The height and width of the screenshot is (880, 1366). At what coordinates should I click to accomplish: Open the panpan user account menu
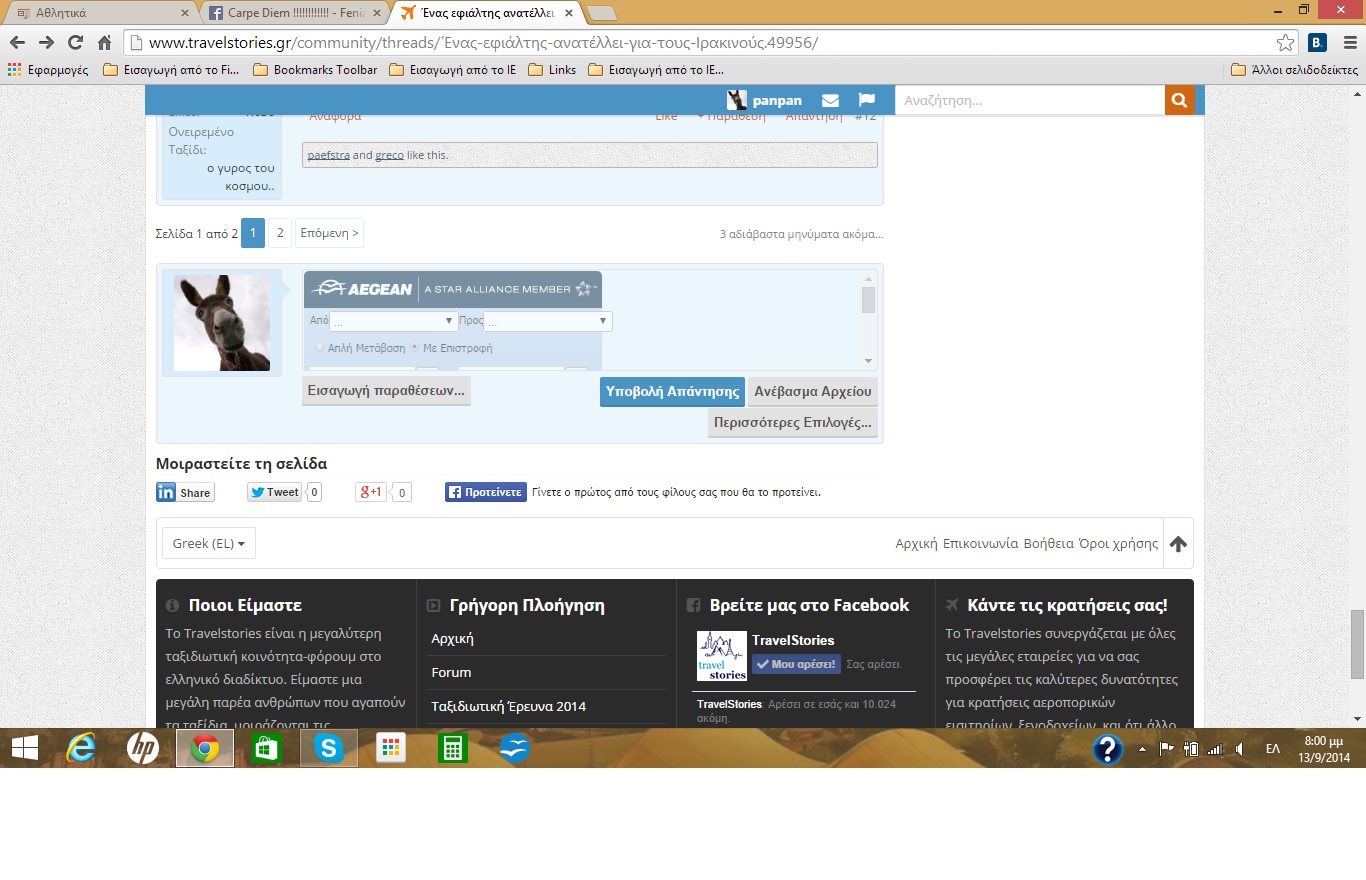pos(765,100)
